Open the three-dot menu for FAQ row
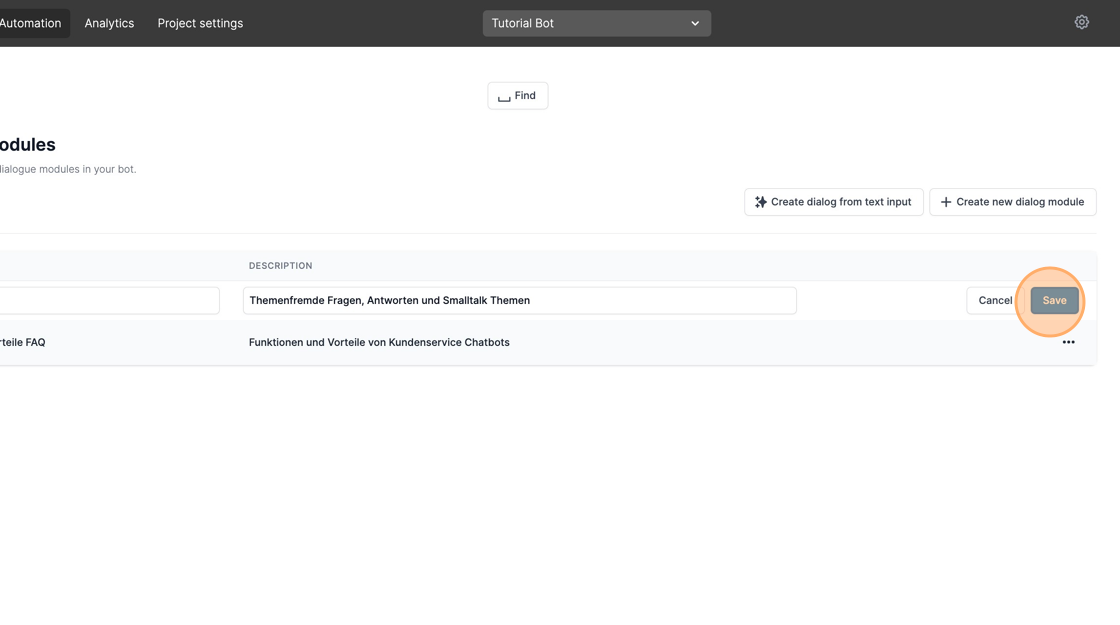The image size is (1120, 625). click(x=1068, y=342)
